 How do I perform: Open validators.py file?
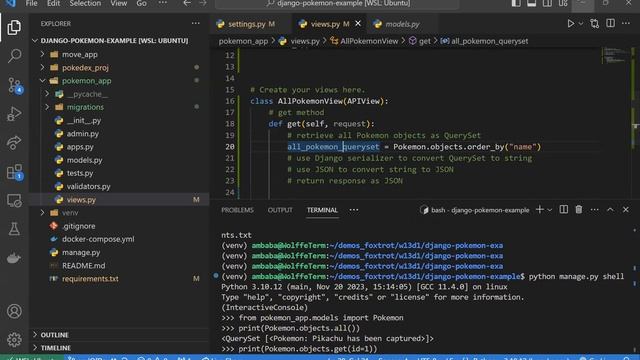coord(89,187)
